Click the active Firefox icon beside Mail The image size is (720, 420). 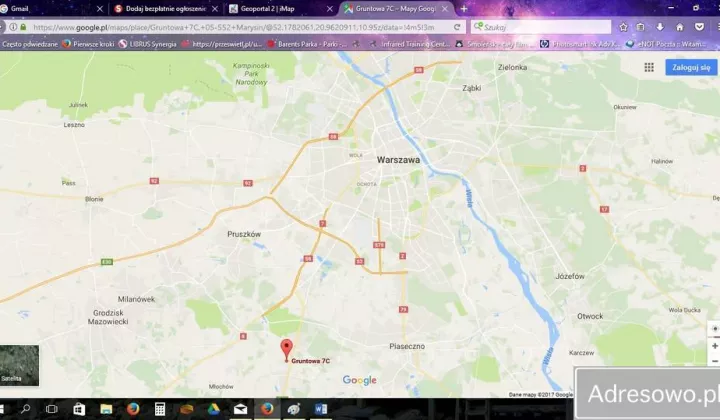tap(267, 409)
